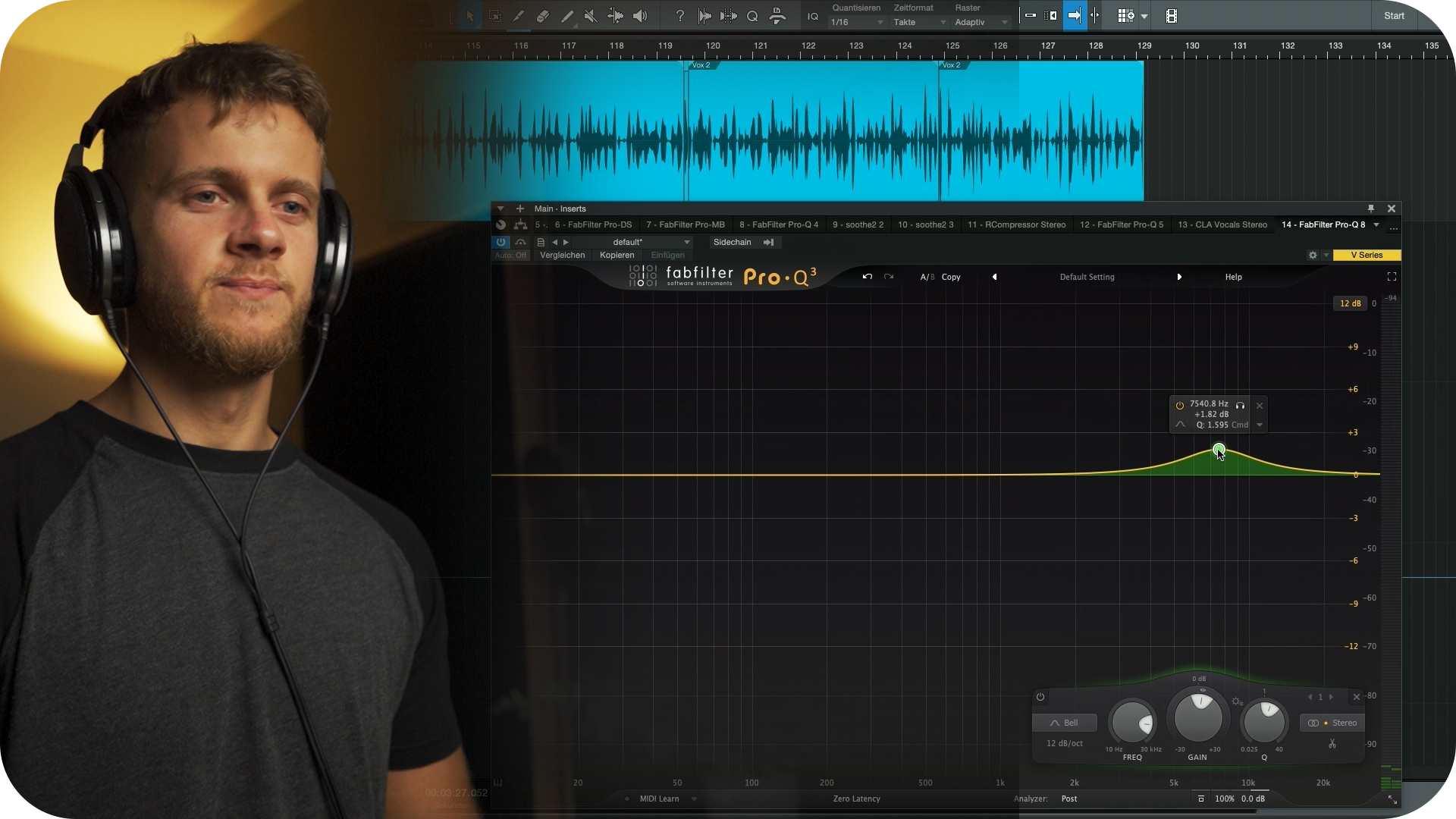This screenshot has width=1456, height=819.
Task: Select the mute tool in toolbar
Action: [591, 16]
